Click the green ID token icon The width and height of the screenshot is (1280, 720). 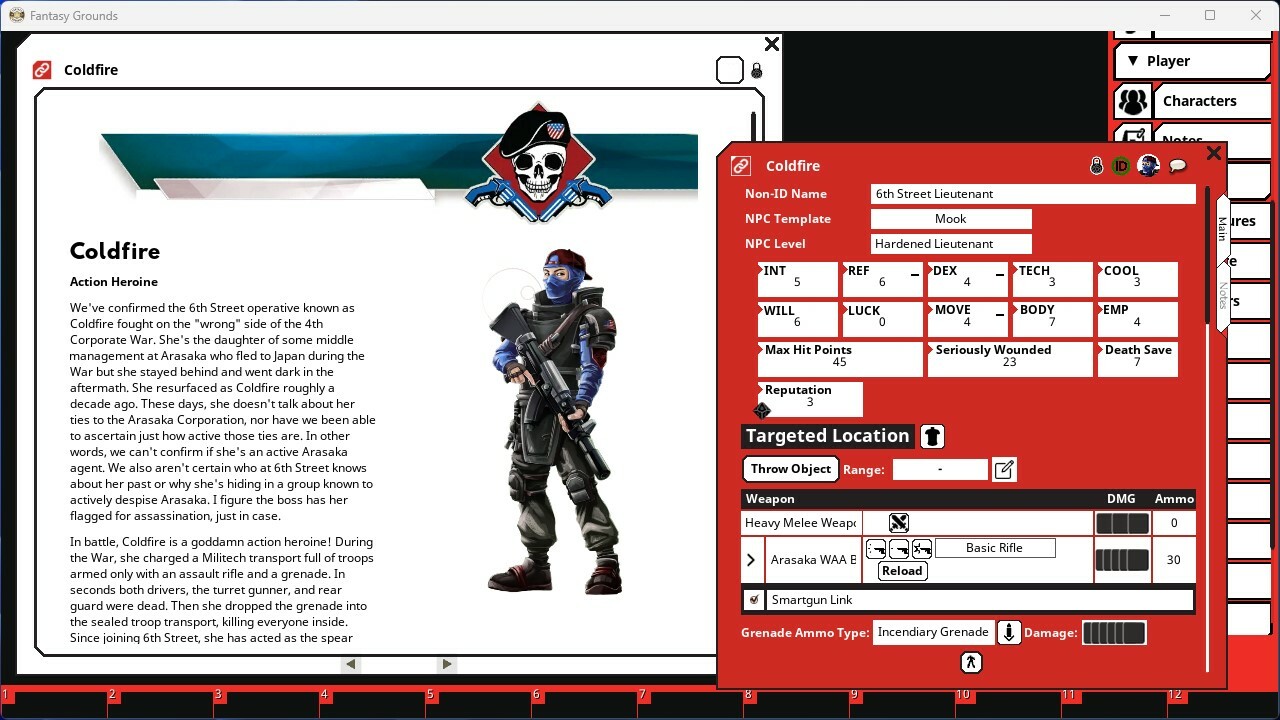(x=1120, y=166)
